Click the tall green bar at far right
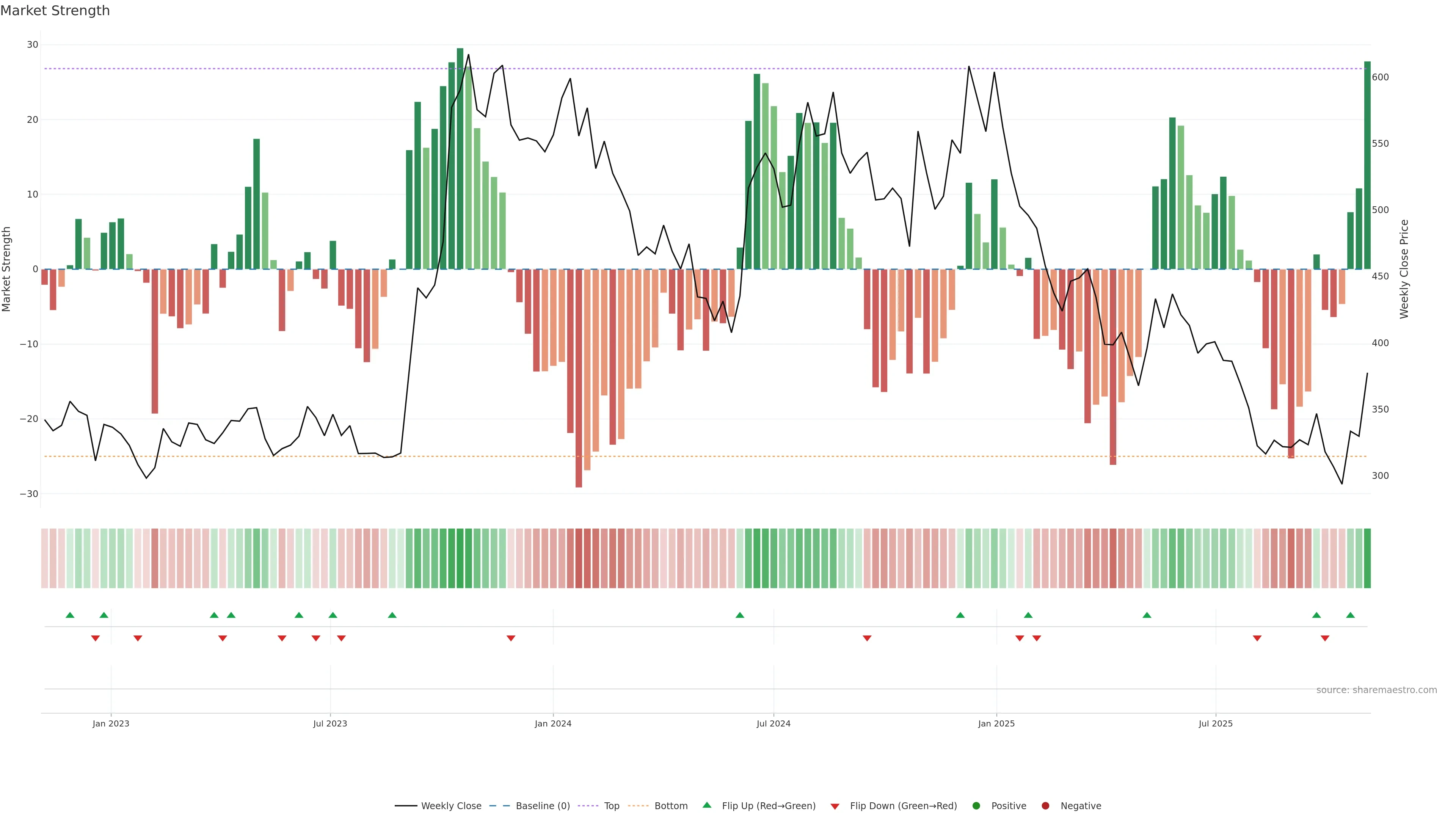This screenshot has height=819, width=1456. click(x=1367, y=165)
